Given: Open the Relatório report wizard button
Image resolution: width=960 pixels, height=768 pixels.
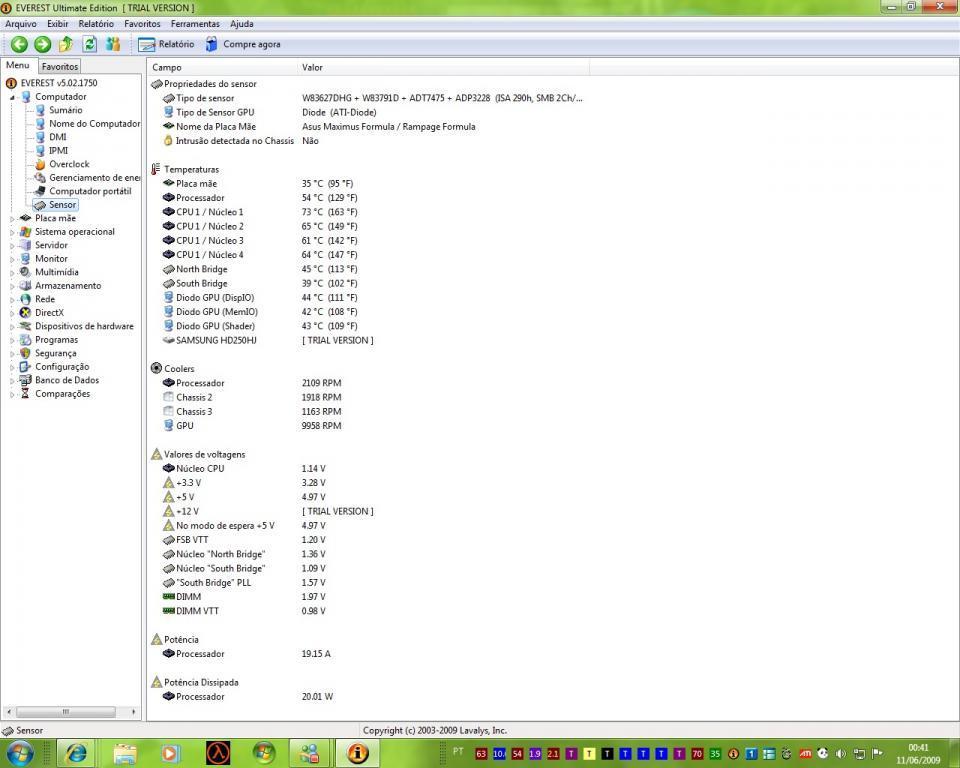Looking at the screenshot, I should [x=166, y=44].
